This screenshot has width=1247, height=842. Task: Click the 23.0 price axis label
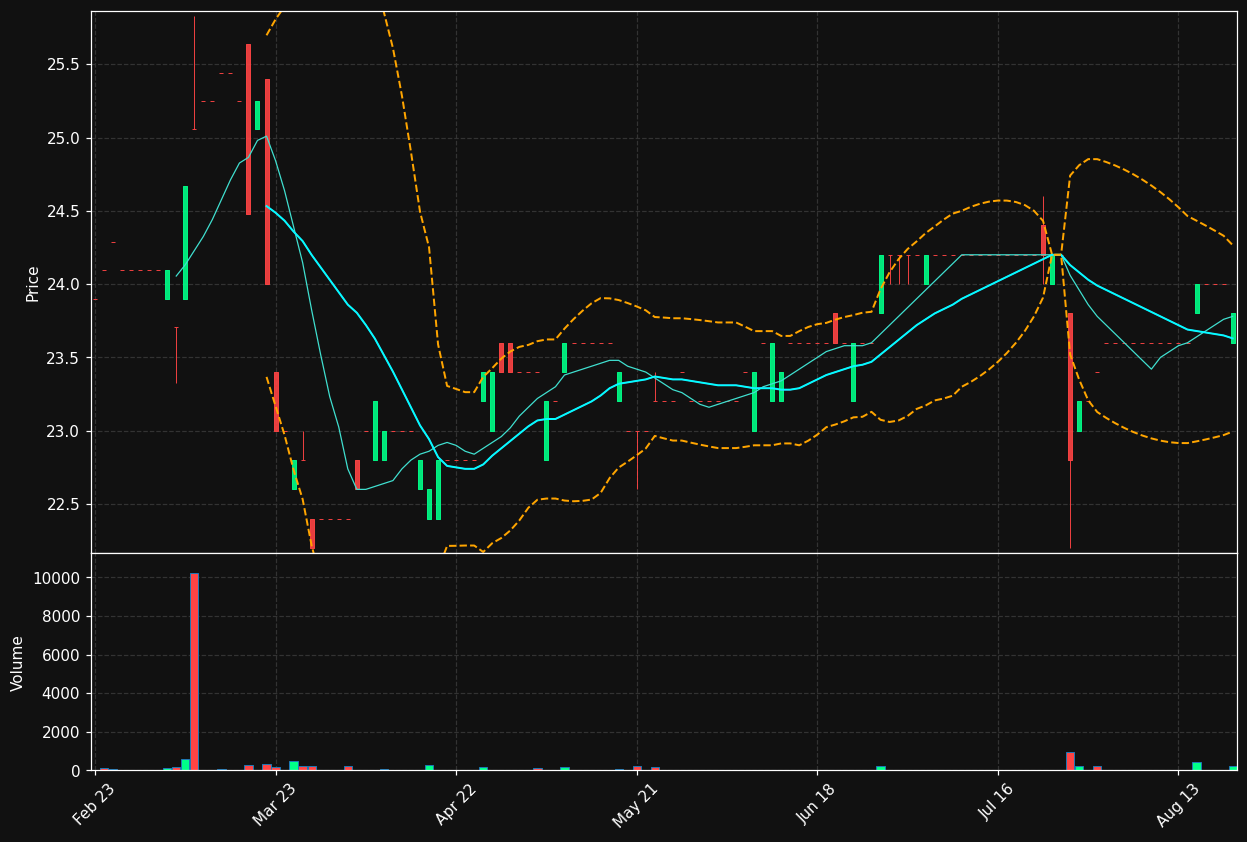63,431
